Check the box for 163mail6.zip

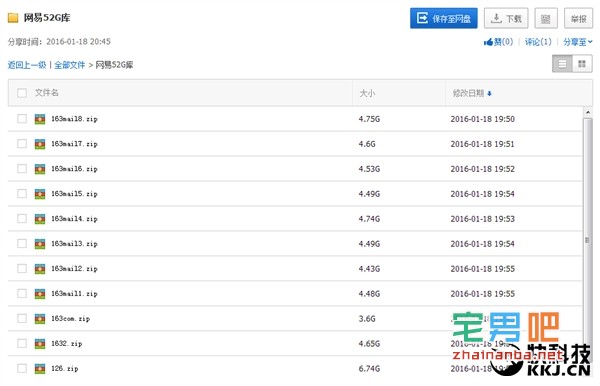point(22,168)
